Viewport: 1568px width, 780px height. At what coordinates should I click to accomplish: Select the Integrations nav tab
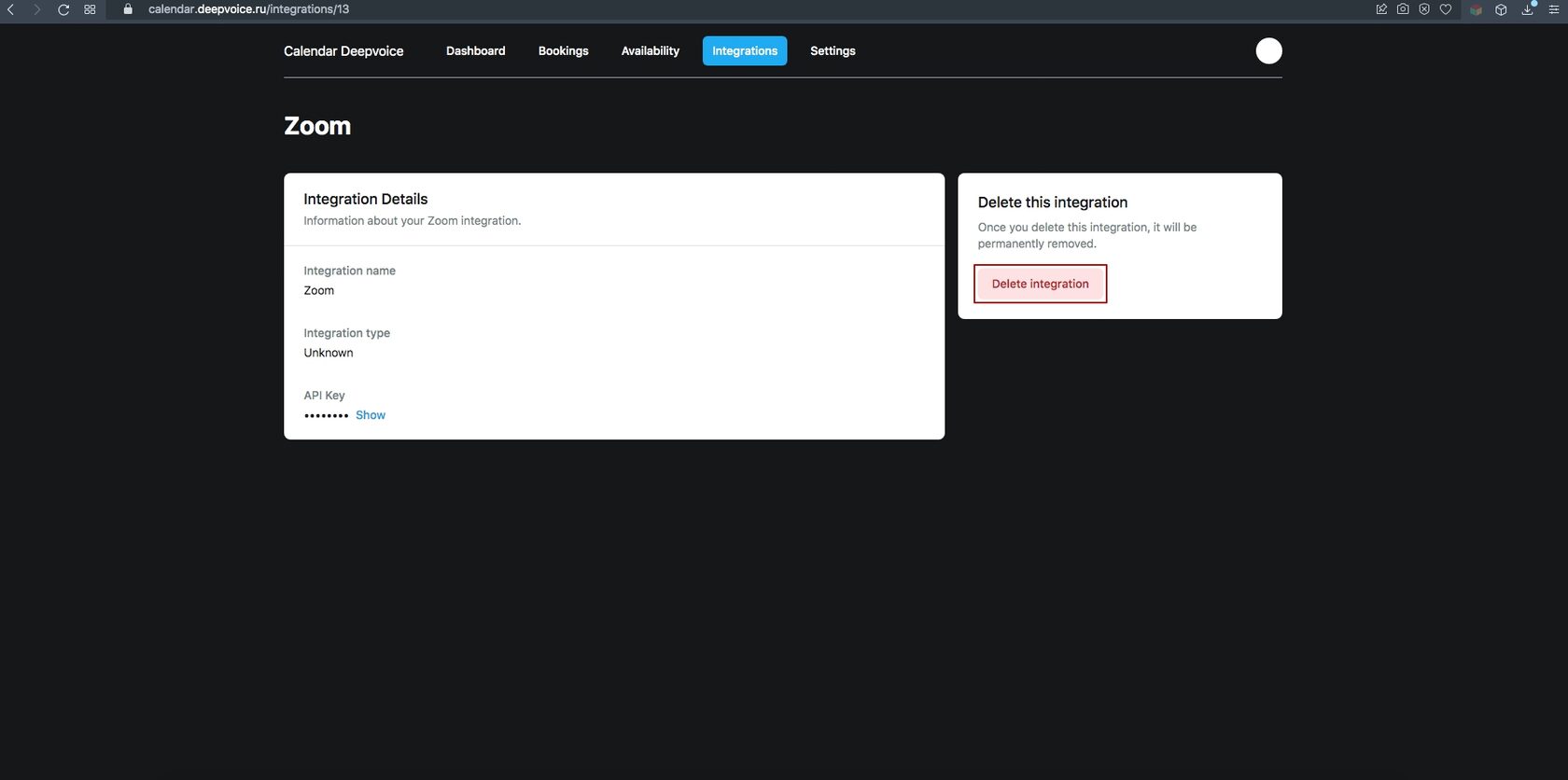pos(745,51)
